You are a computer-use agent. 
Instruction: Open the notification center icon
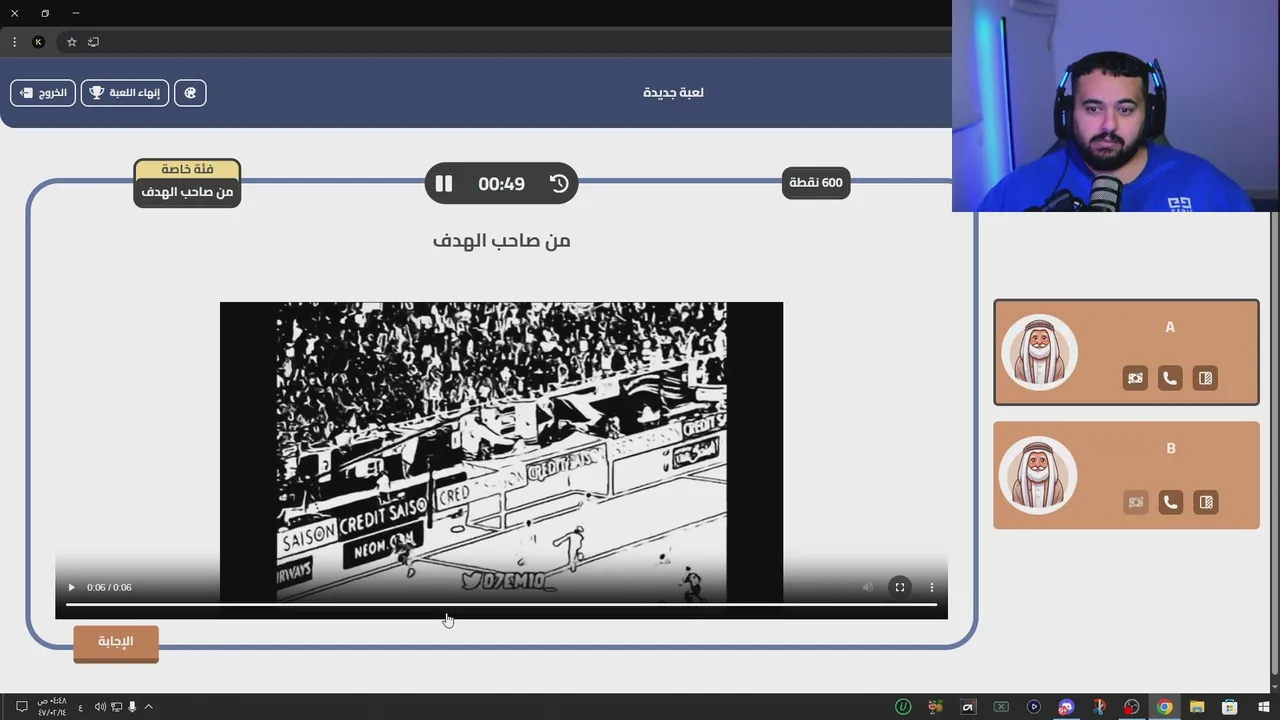point(21,707)
